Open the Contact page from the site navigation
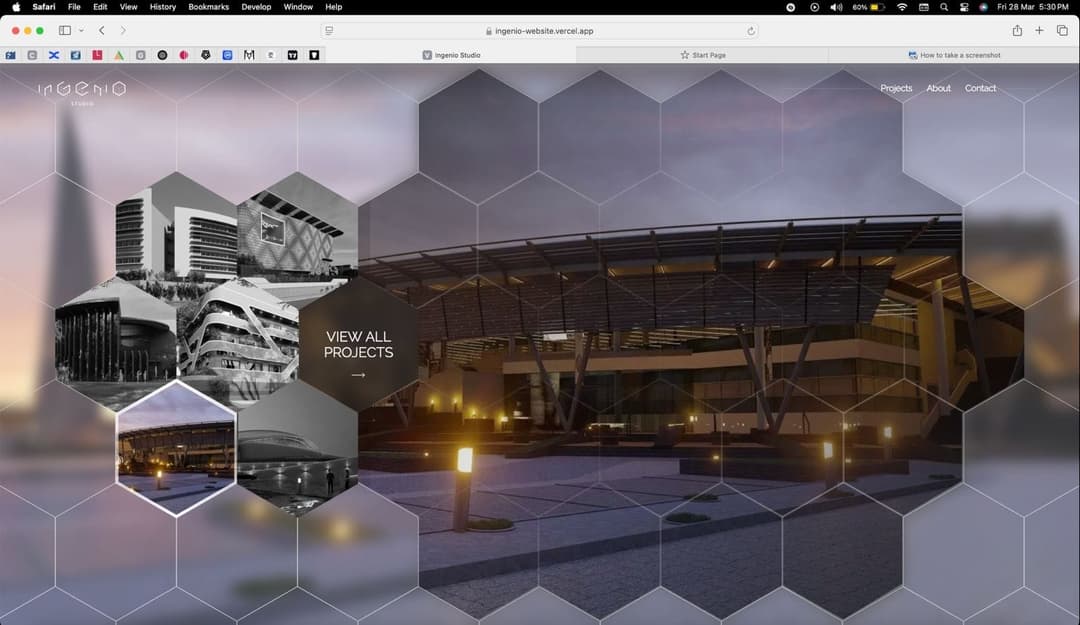This screenshot has width=1080, height=625. (980, 88)
